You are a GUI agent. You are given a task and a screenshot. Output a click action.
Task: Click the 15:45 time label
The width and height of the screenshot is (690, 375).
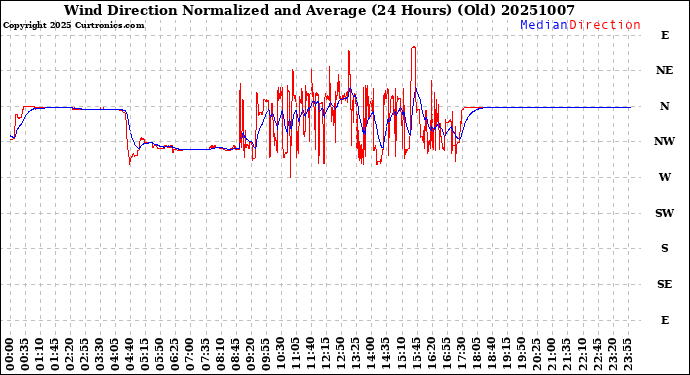click(416, 354)
